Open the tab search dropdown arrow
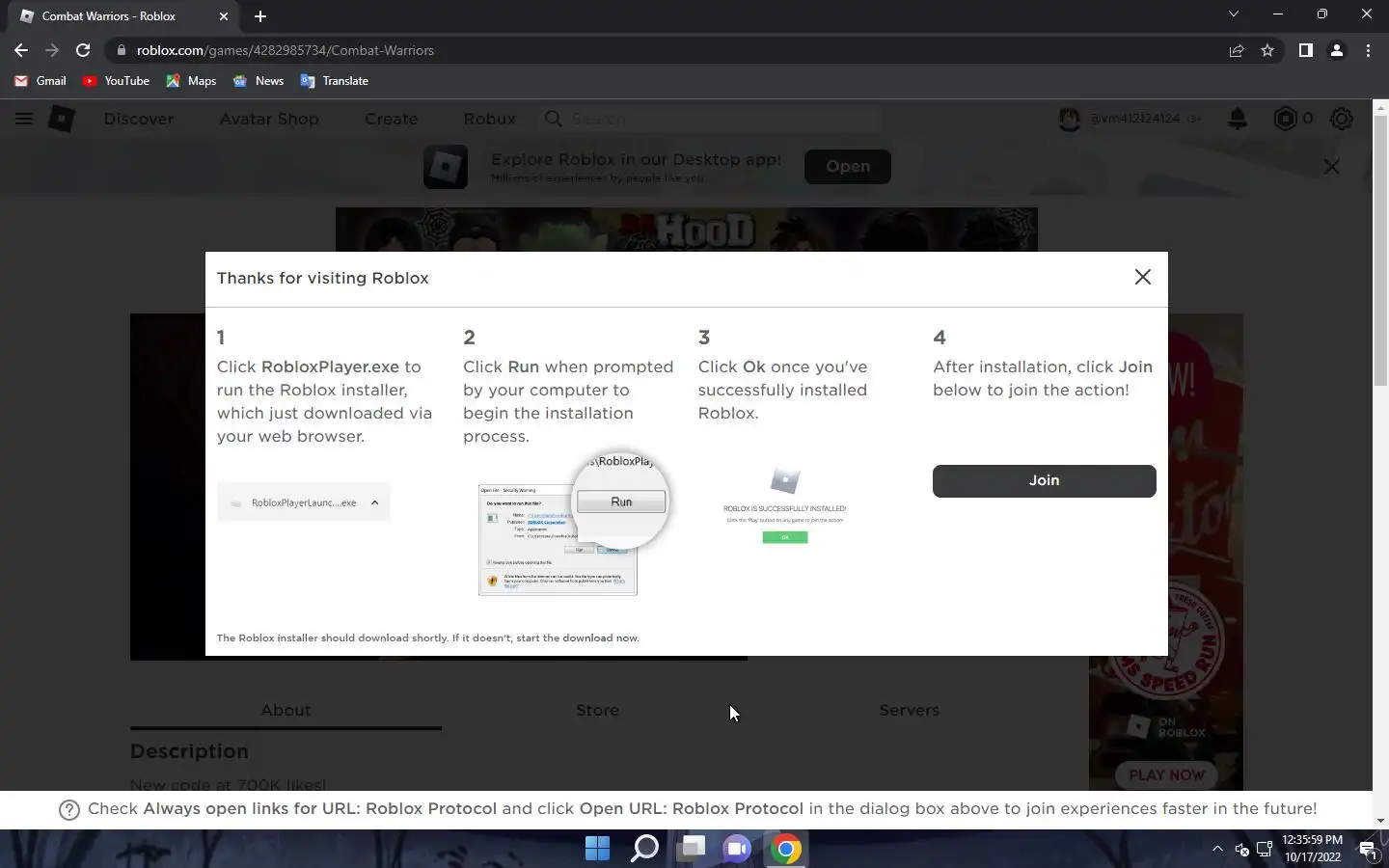Screen dimensions: 1389x868 click(1233, 14)
